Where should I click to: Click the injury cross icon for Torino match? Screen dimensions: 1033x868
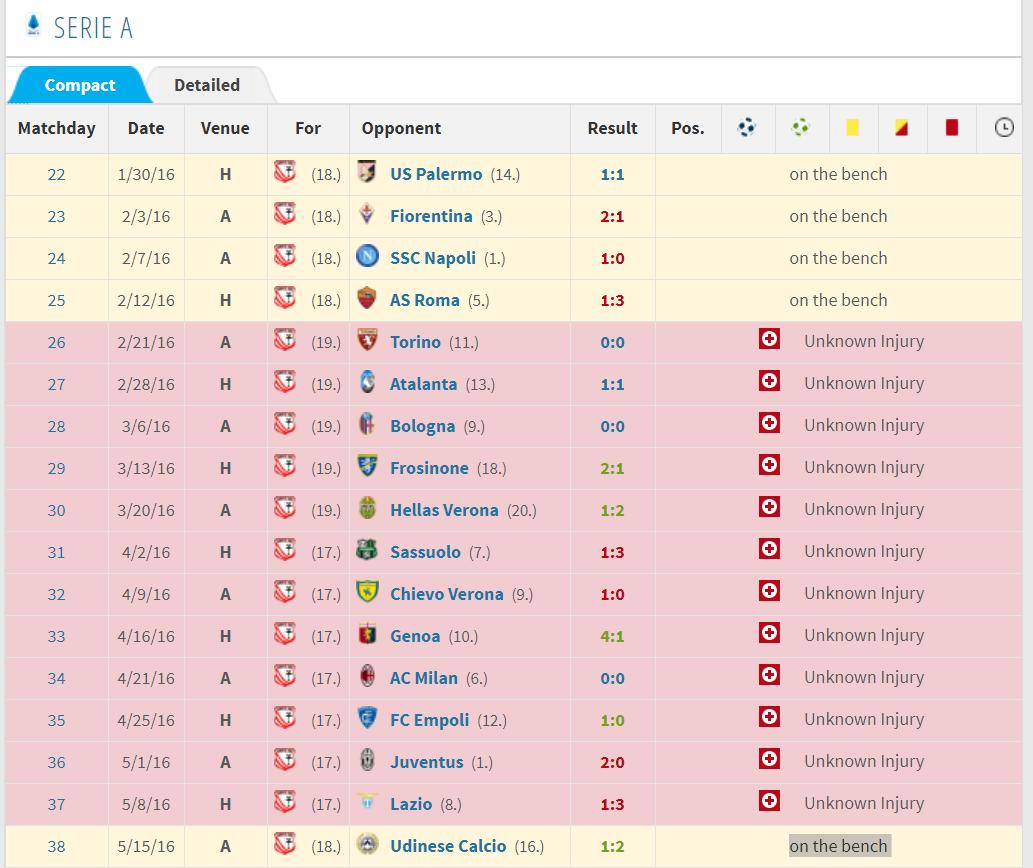pyautogui.click(x=769, y=339)
